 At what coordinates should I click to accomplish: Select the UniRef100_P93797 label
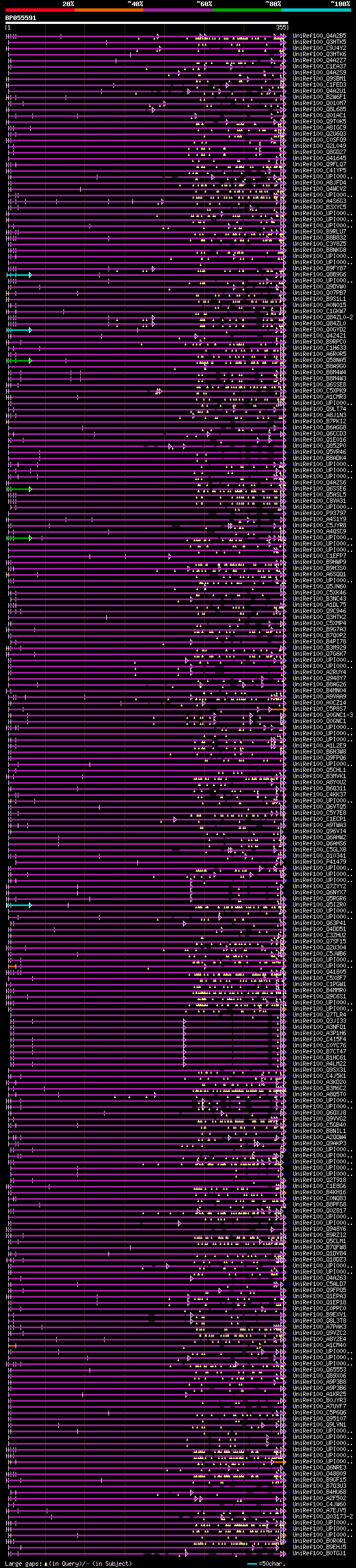point(319,513)
